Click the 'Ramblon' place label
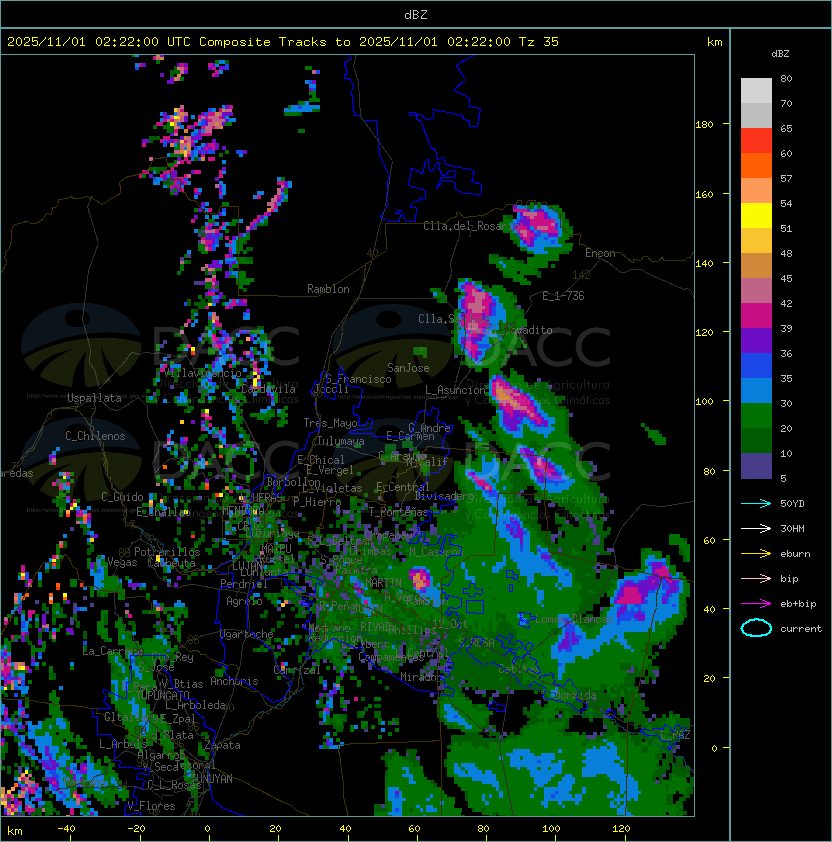Screen dimensions: 832x842 click(328, 289)
